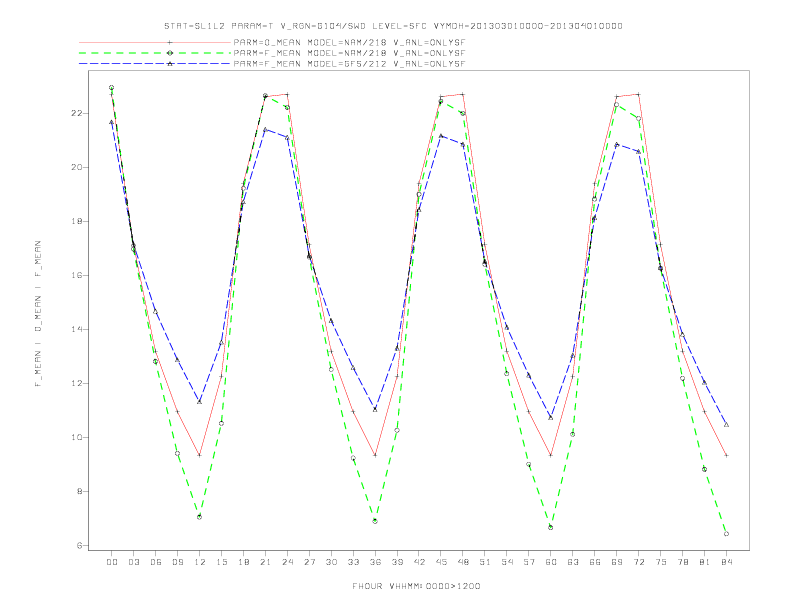Click x-axis forecast hour label 81

(x=705, y=562)
